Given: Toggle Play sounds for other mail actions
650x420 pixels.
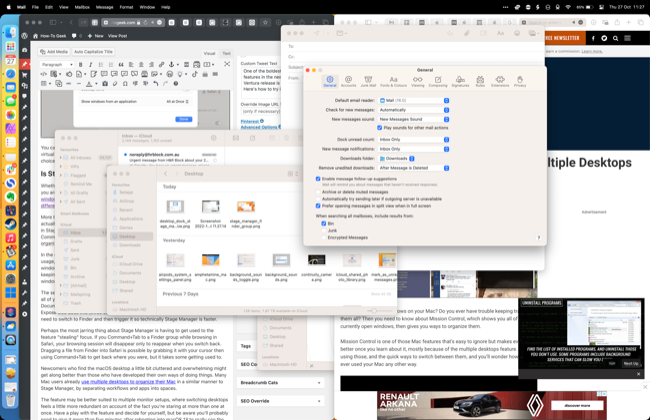Looking at the screenshot, I should 380,128.
